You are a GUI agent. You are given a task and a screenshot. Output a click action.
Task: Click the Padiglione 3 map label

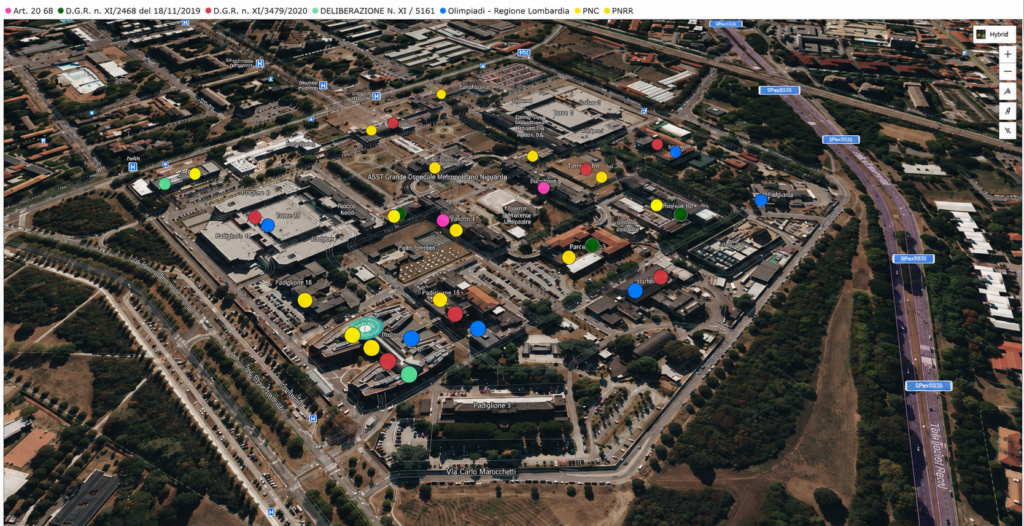click(x=482, y=406)
